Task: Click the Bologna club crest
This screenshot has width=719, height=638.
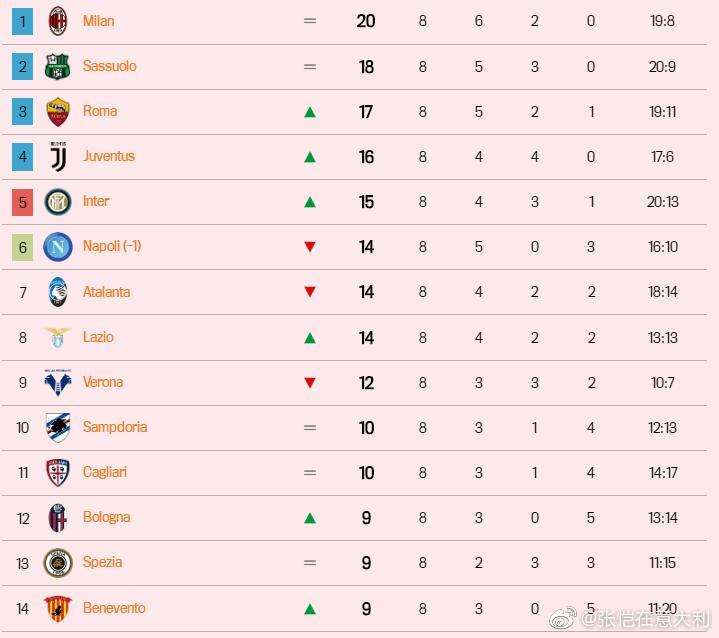Action: [58, 517]
